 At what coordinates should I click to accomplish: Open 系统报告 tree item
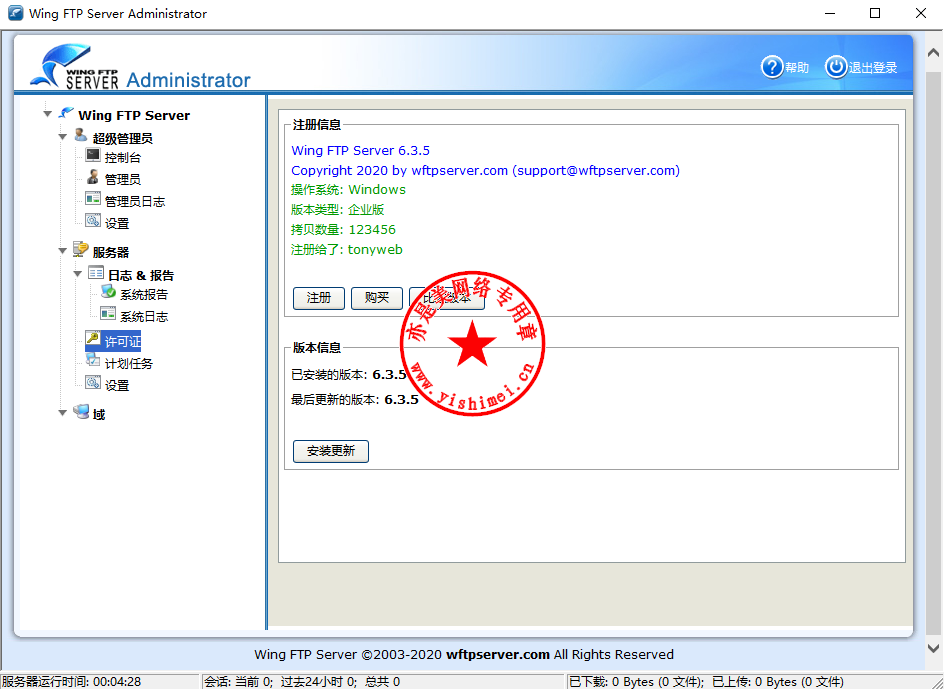pos(144,295)
